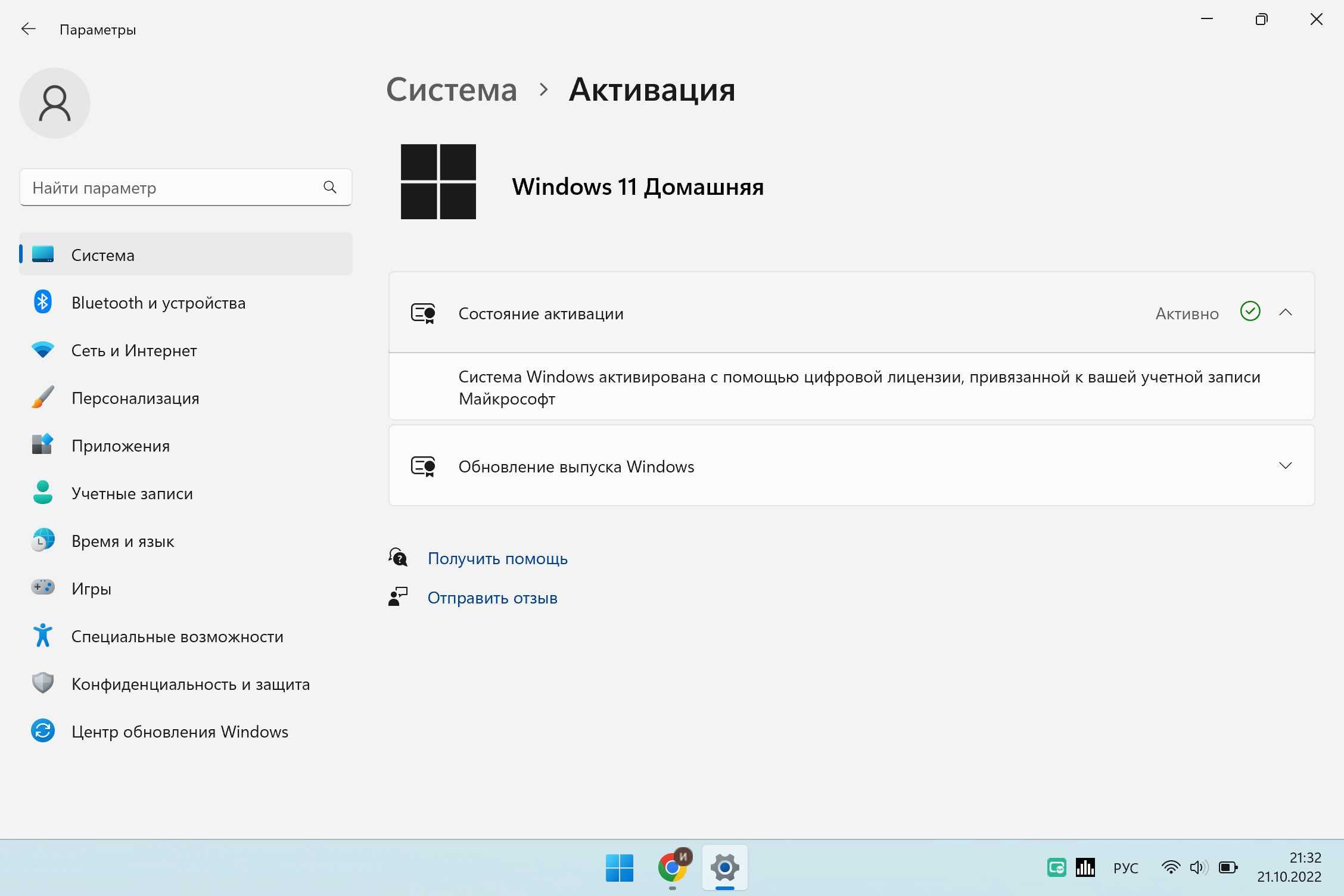The height and width of the screenshot is (896, 1344).
Task: Click the search magnifier icon
Action: 330,187
